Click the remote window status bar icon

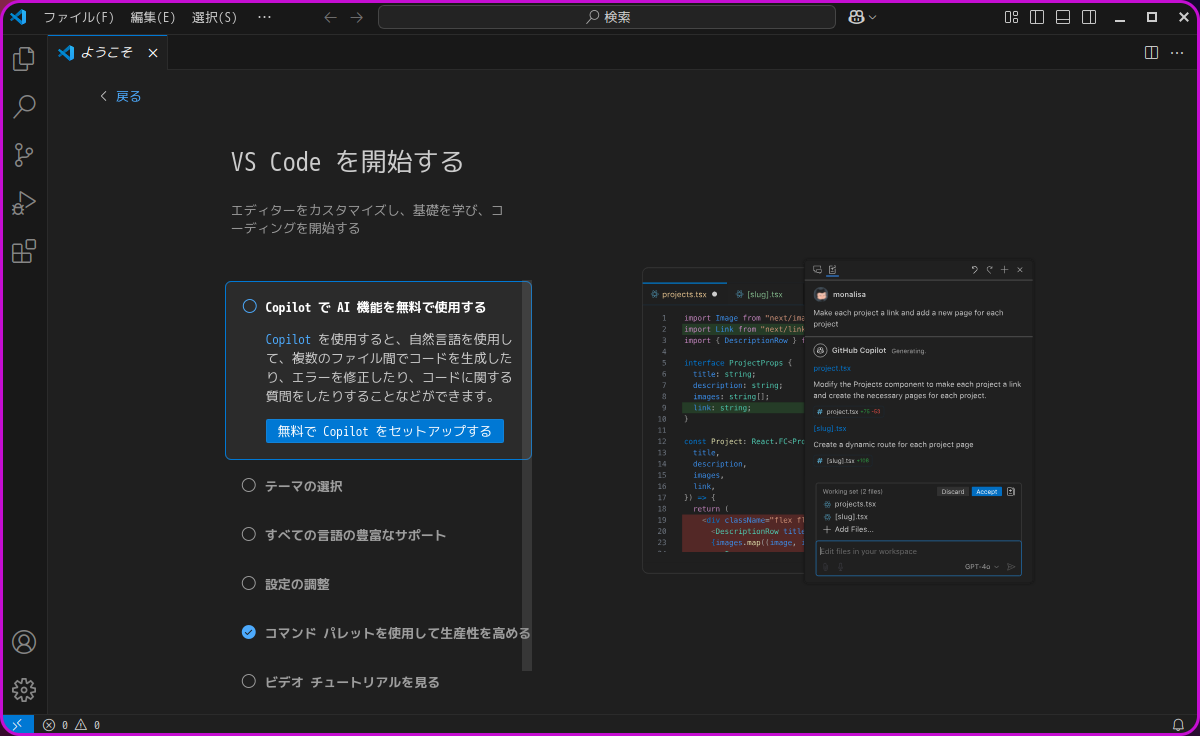(17, 725)
